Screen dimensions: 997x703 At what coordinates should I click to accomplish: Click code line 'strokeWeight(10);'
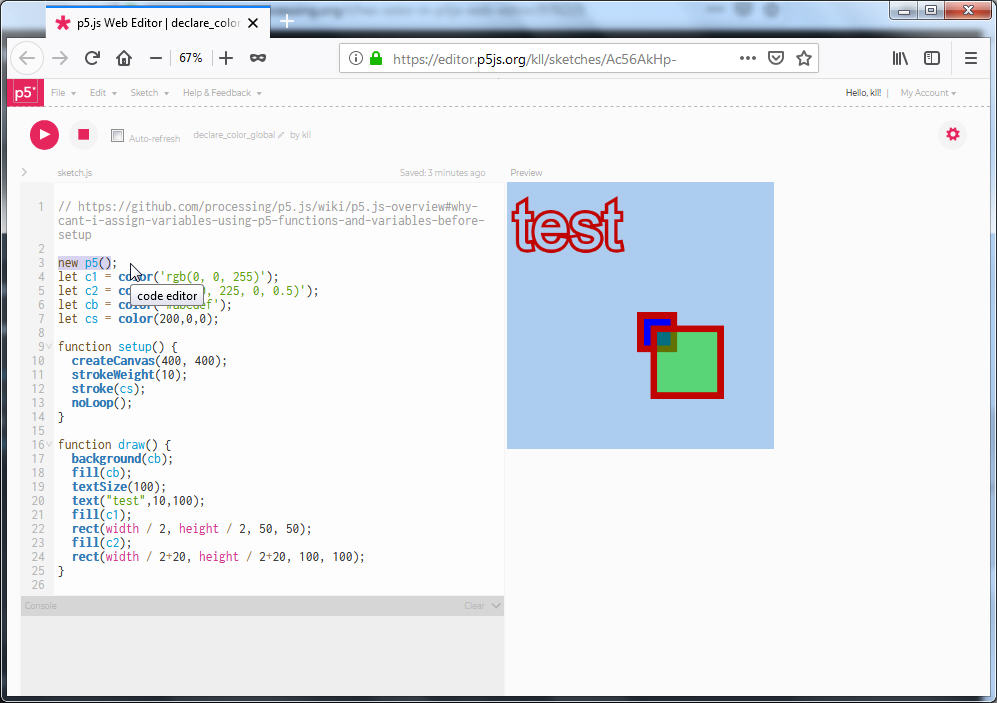point(129,374)
